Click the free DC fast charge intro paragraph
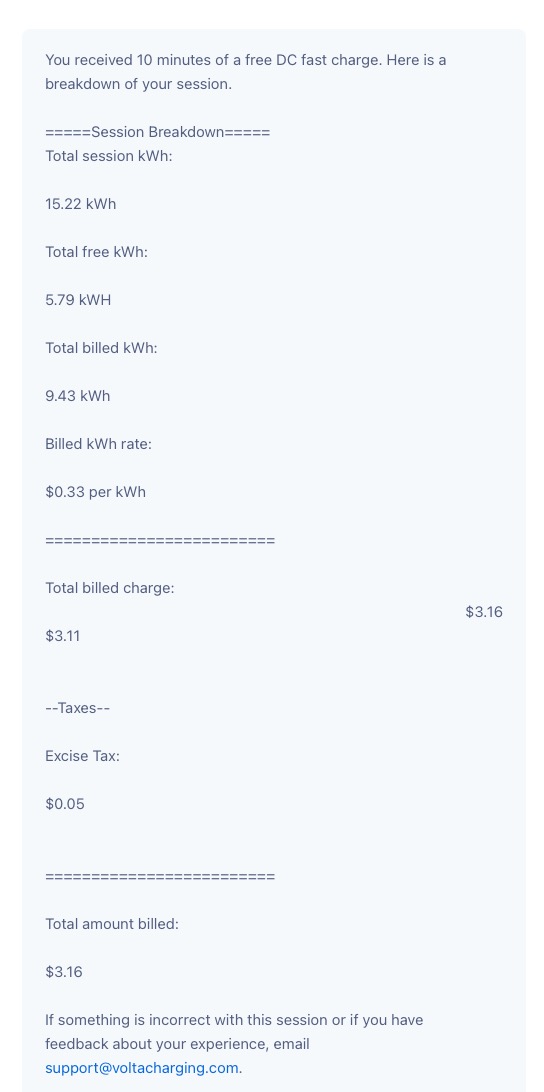This screenshot has width=544, height=1092. tap(246, 72)
